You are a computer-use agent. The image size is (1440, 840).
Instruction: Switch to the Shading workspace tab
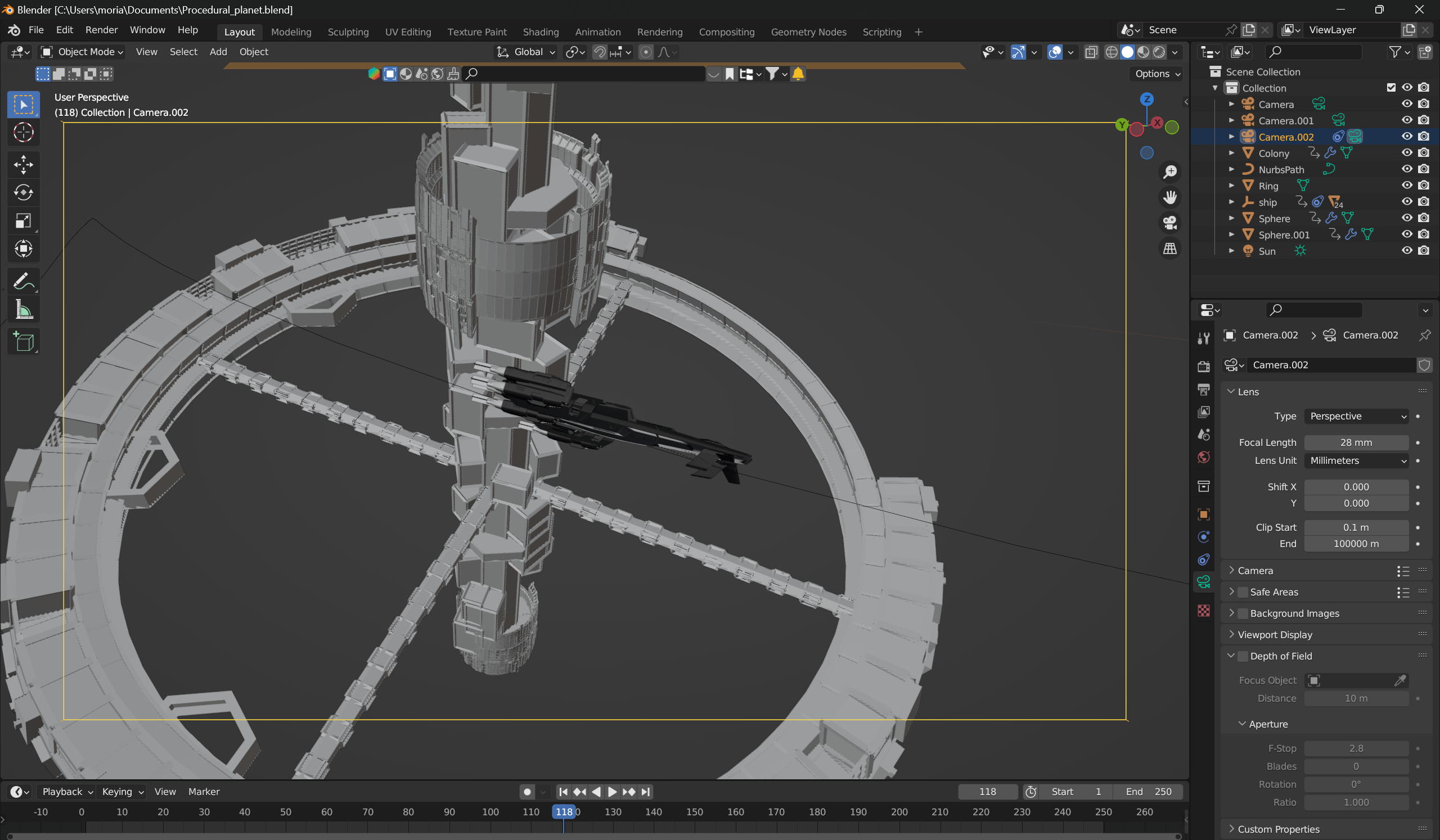pyautogui.click(x=541, y=32)
